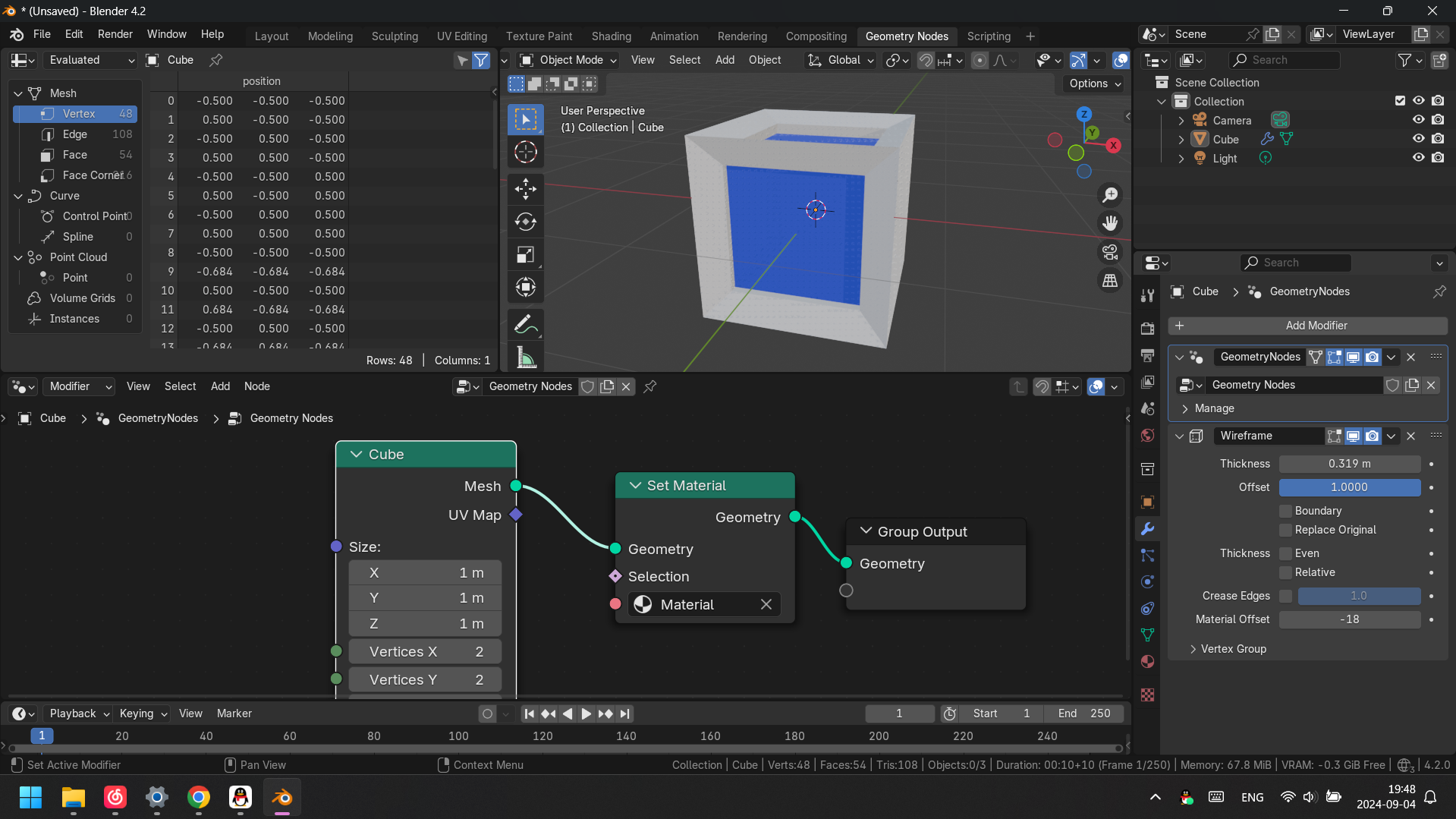Select the Move tool in viewport toolbar
Screen dimensions: 1456x819
tap(525, 188)
